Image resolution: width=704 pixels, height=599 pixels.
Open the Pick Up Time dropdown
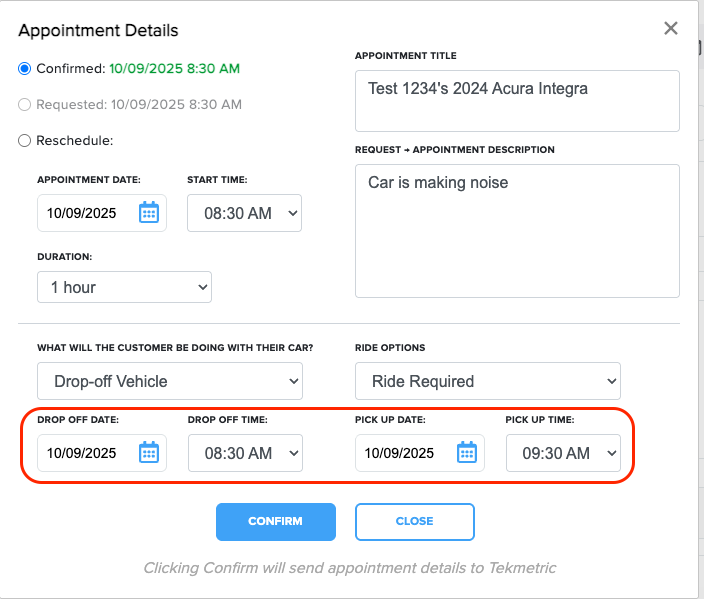point(563,453)
